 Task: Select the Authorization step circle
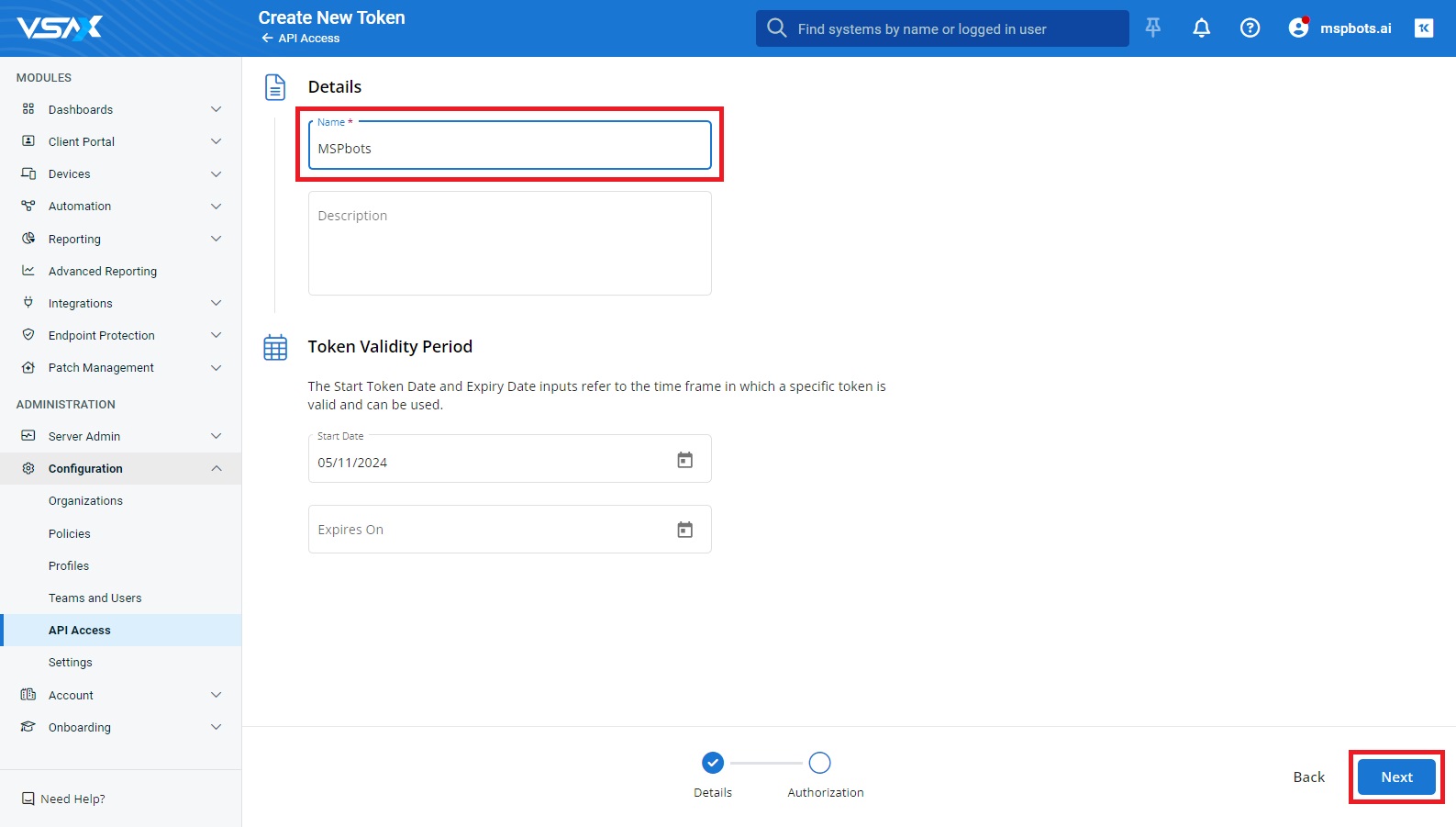pyautogui.click(x=819, y=763)
